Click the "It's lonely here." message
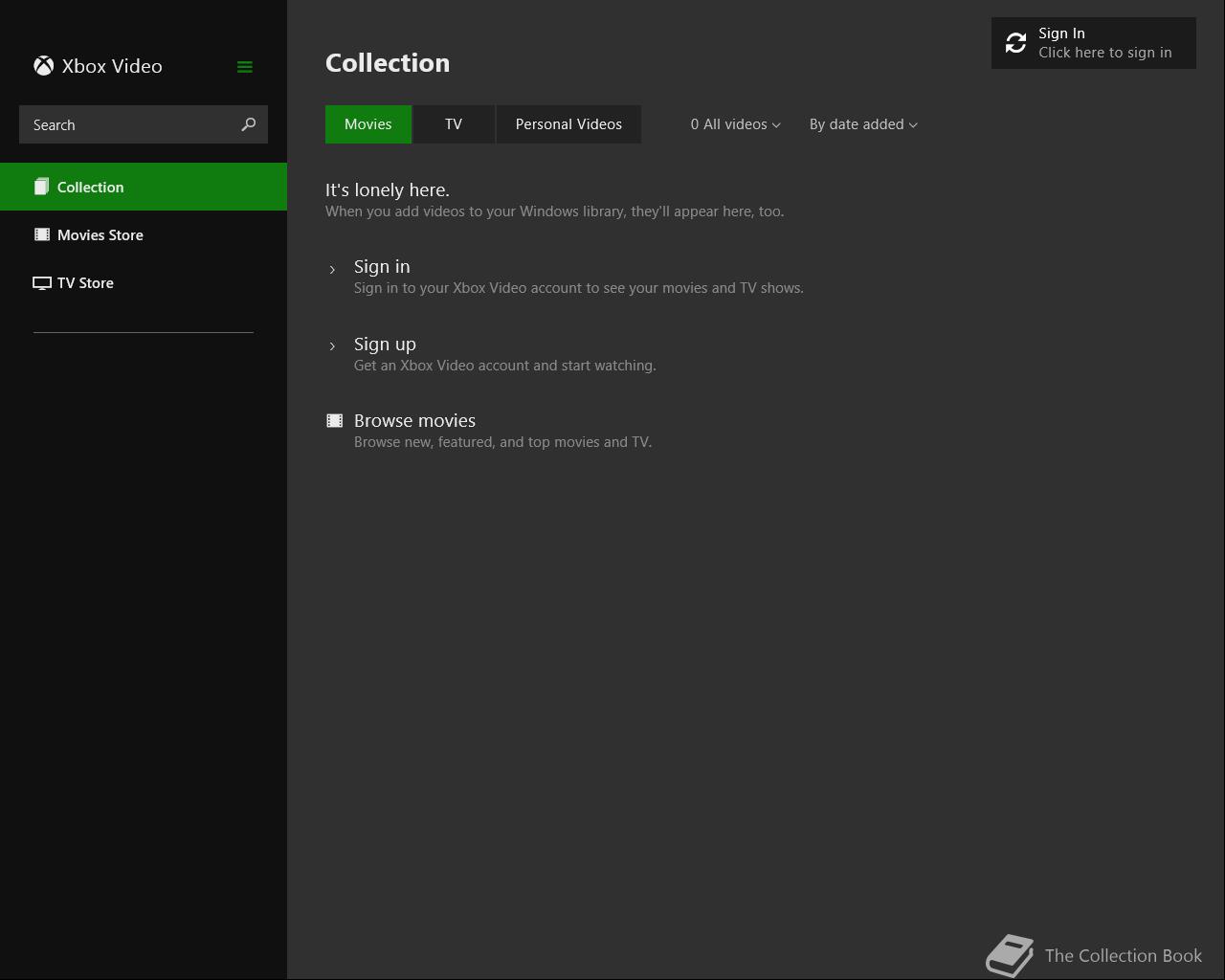 click(388, 190)
